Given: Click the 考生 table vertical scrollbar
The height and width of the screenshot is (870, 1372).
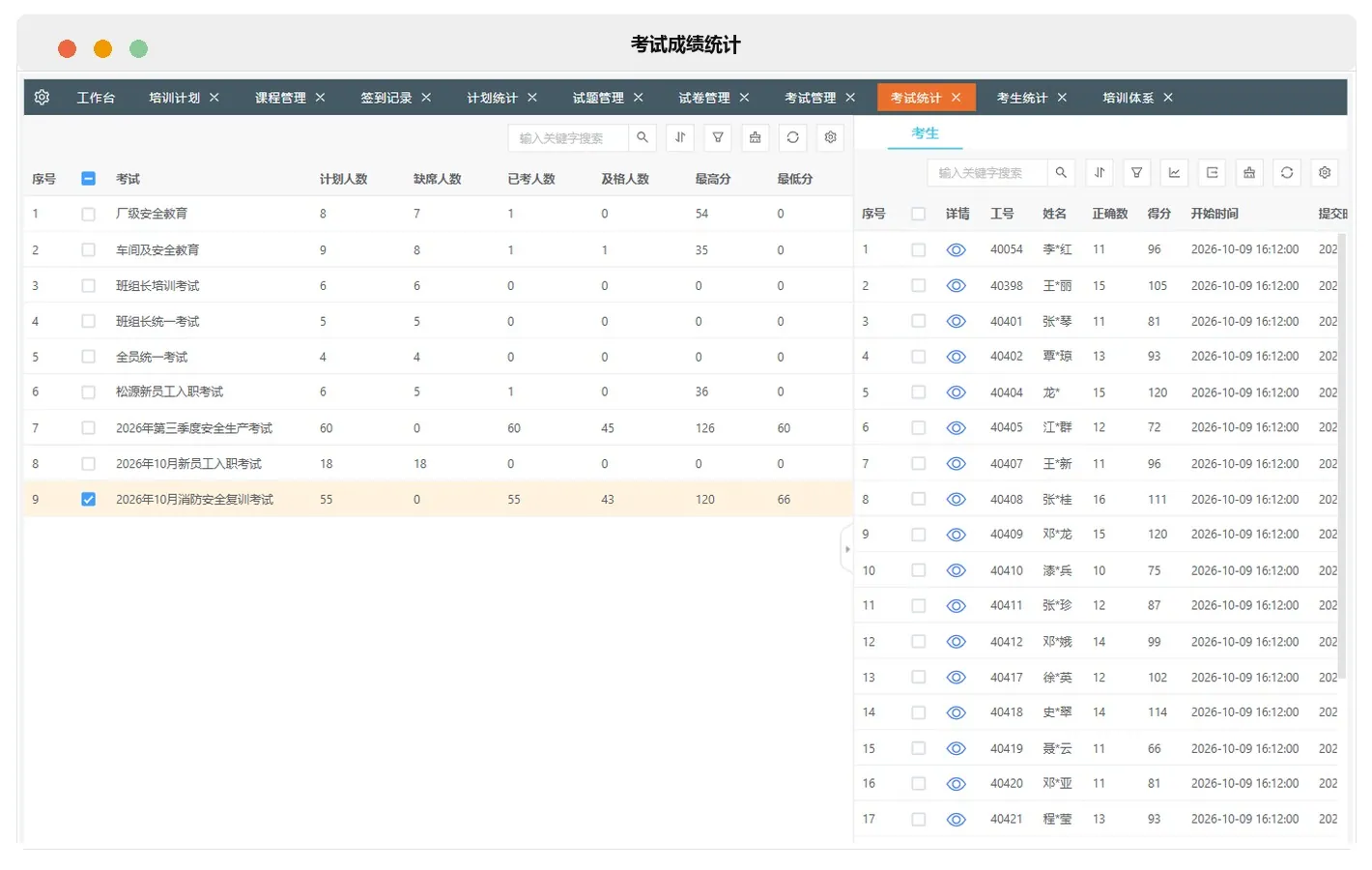Looking at the screenshot, I should coord(1342,454).
